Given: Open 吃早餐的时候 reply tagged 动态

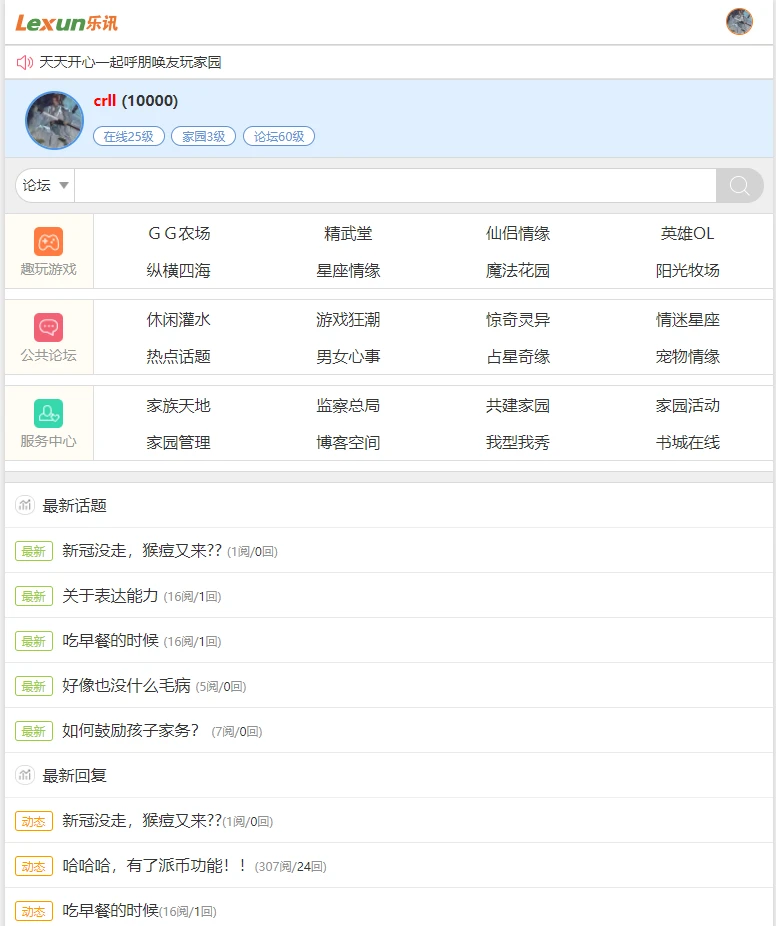Looking at the screenshot, I should point(110,910).
